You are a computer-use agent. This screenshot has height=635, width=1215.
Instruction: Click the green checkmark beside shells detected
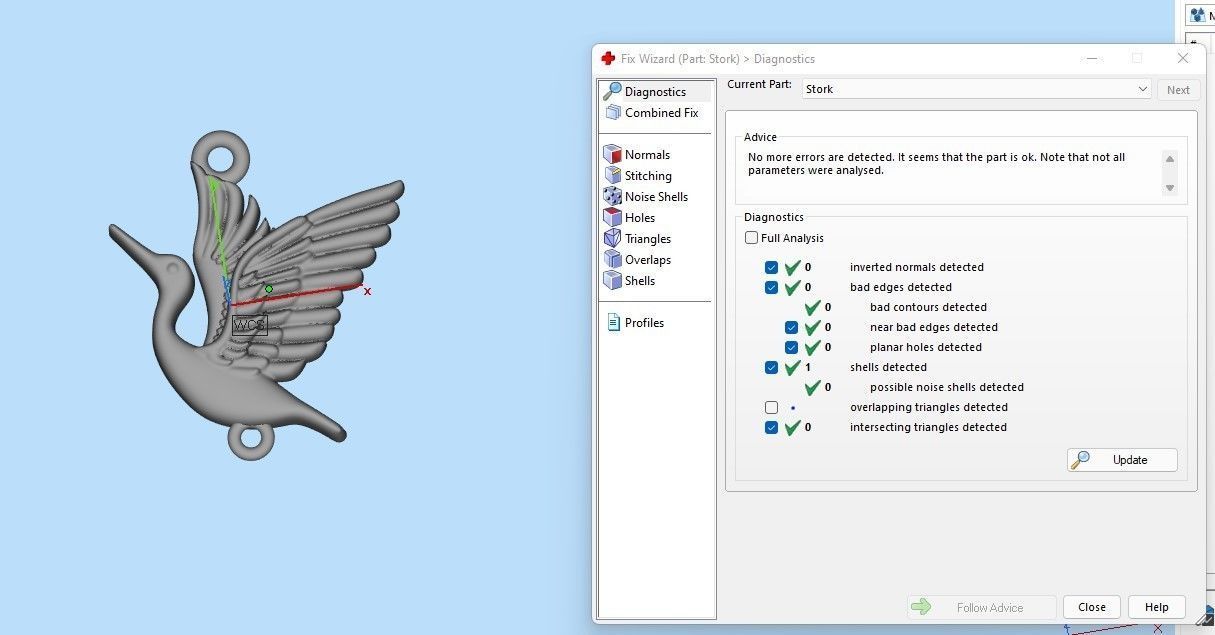793,367
